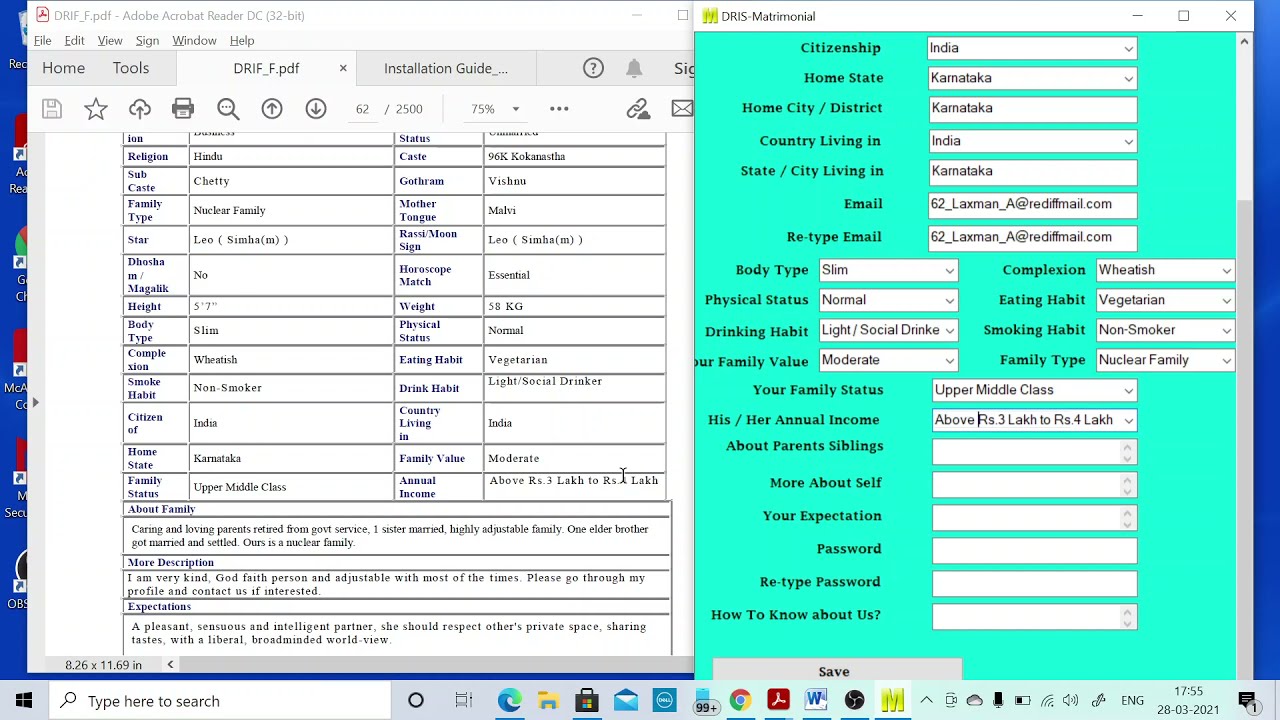Open the File menu in Acrobat
The width and height of the screenshot is (1280, 720).
[43, 40]
